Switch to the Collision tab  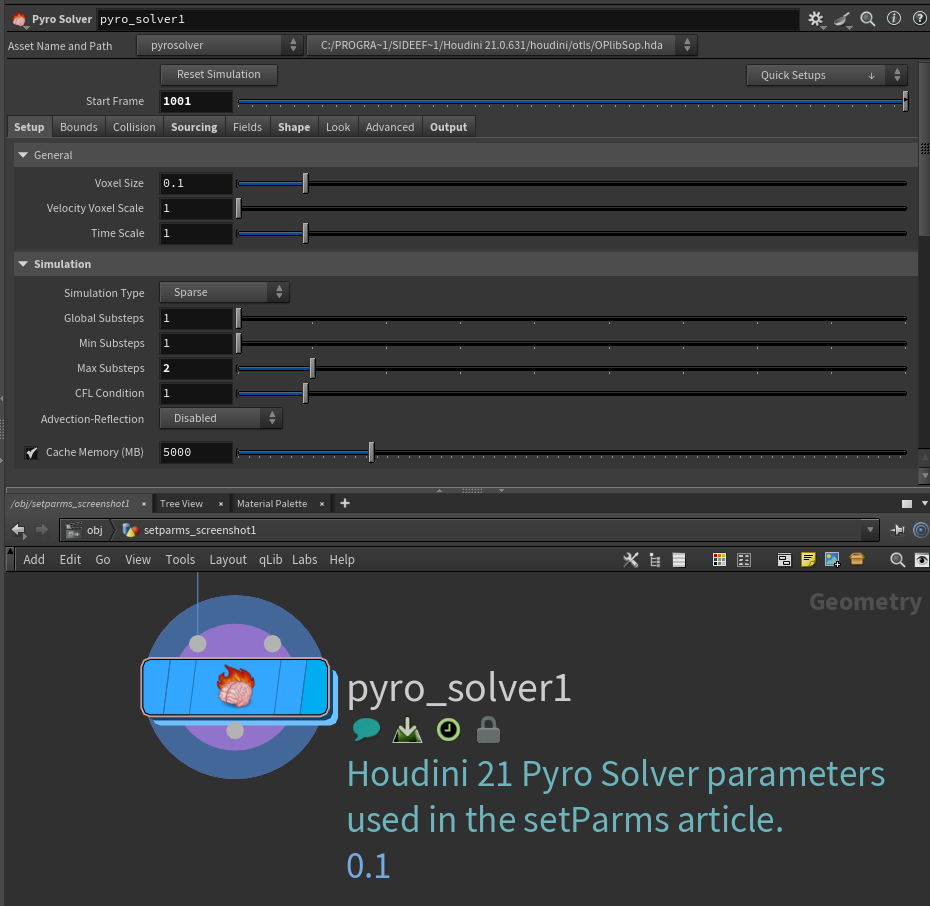tap(134, 127)
